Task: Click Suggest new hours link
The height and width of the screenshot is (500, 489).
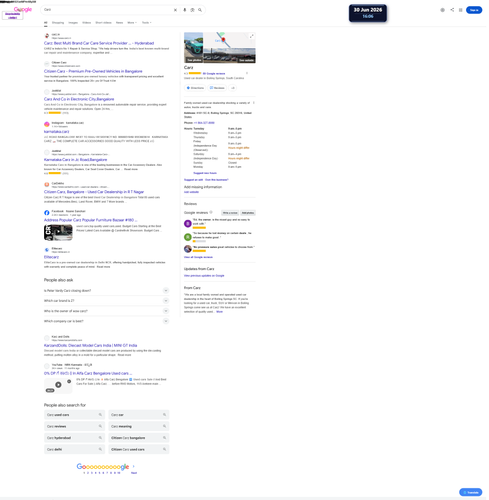Action: (205, 173)
